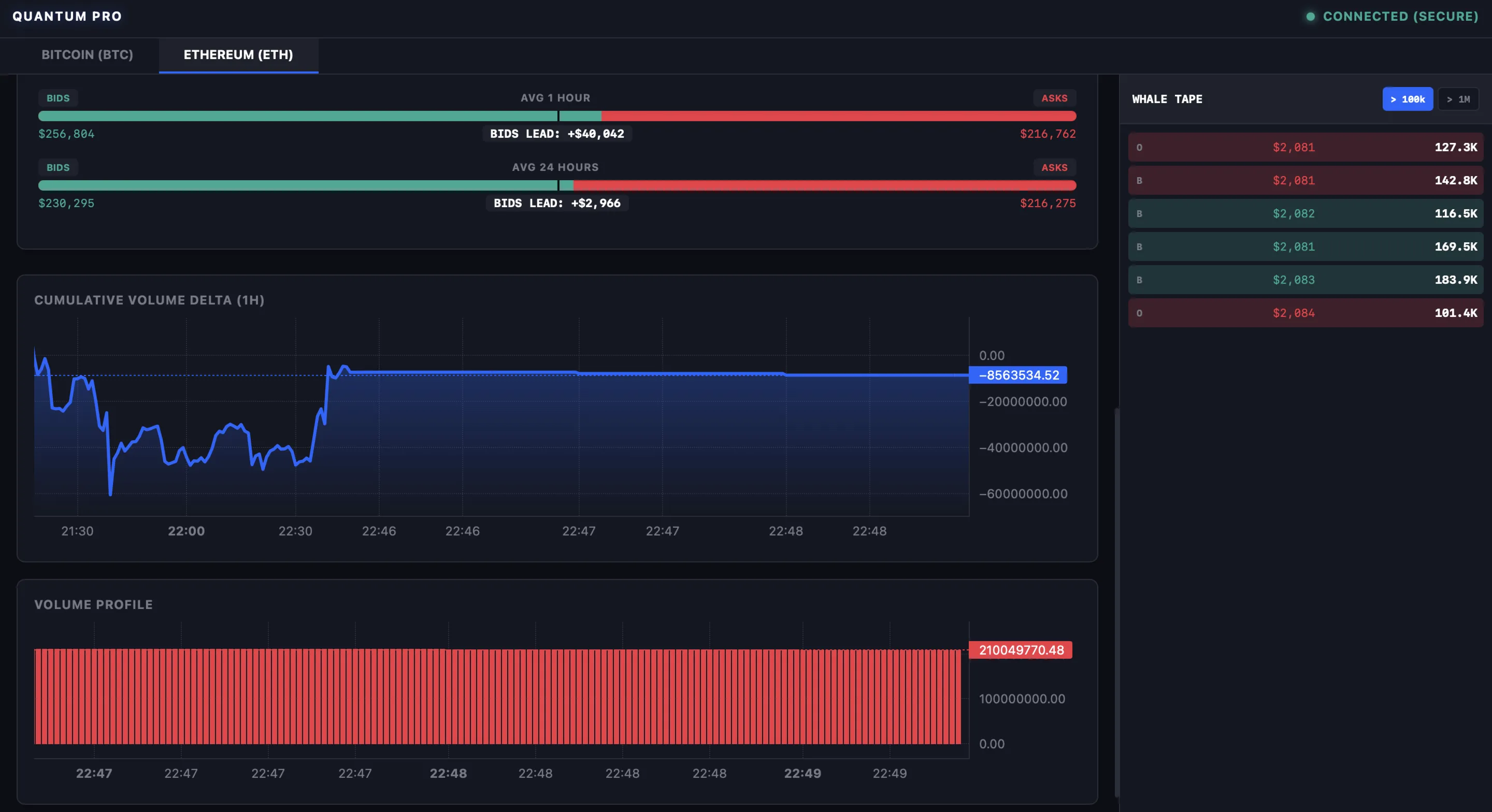Click the Avg 24 Hours bid/ask ratio bar
Screen dimensions: 1492x812
click(556, 185)
